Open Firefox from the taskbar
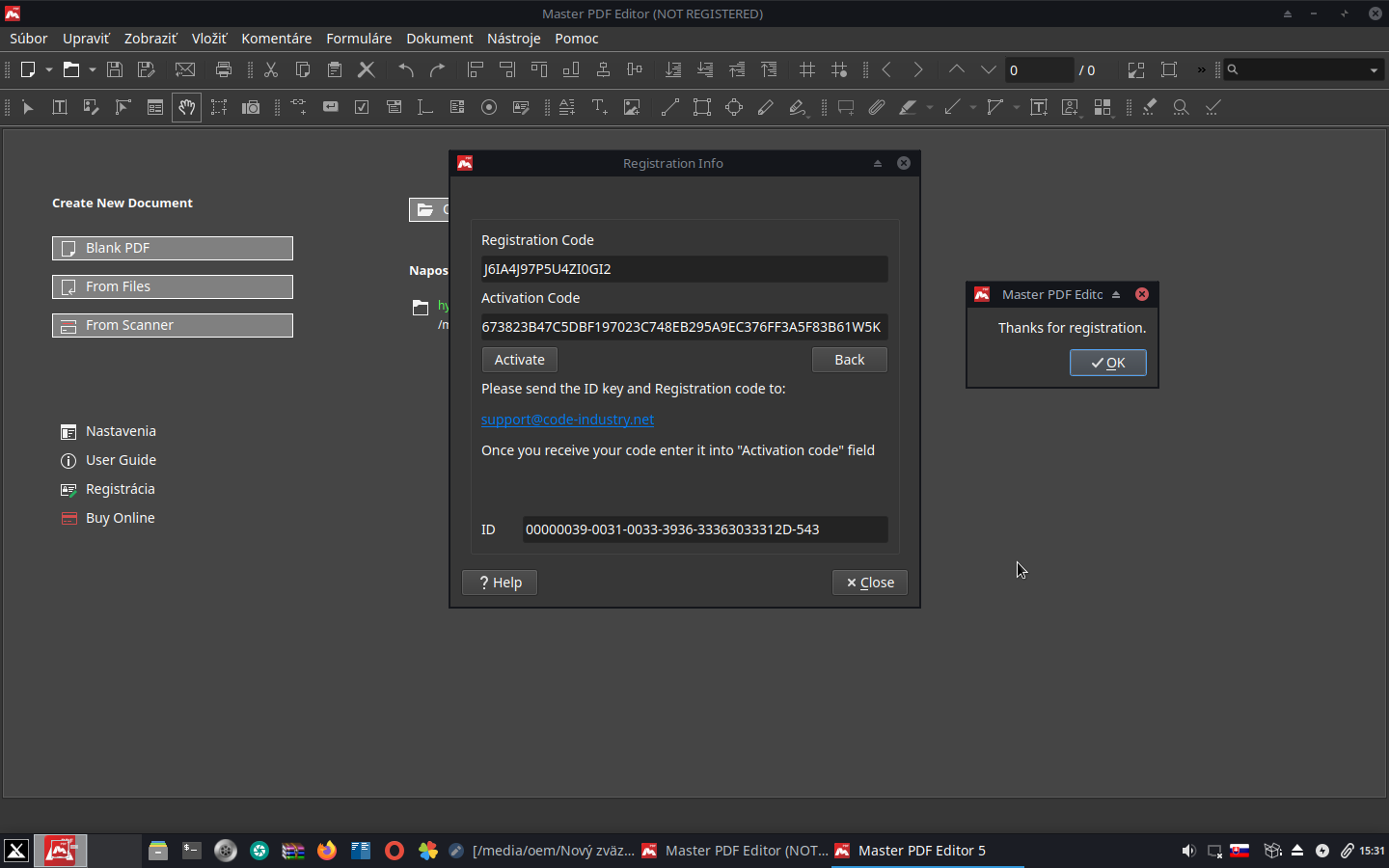The height and width of the screenshot is (868, 1389). 327,851
